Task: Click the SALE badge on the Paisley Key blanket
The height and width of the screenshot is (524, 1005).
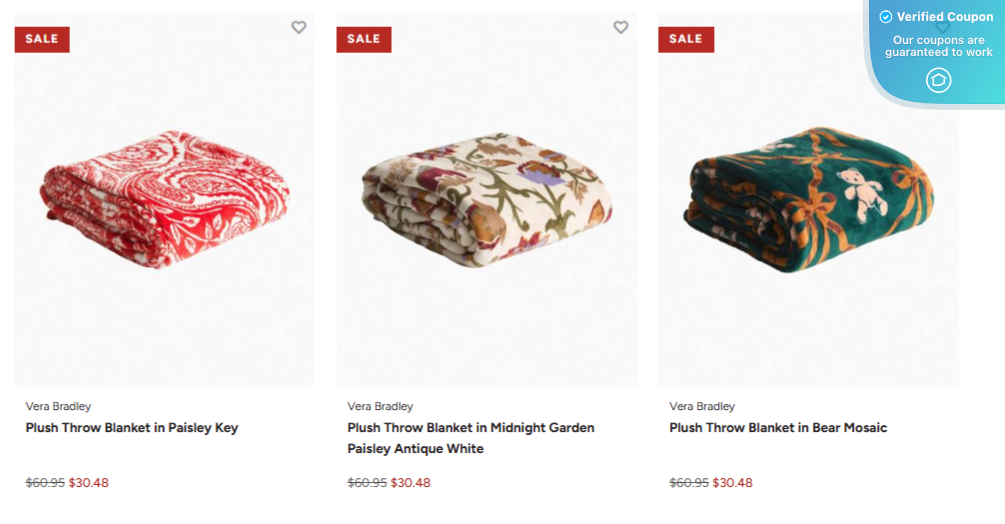Action: point(42,39)
